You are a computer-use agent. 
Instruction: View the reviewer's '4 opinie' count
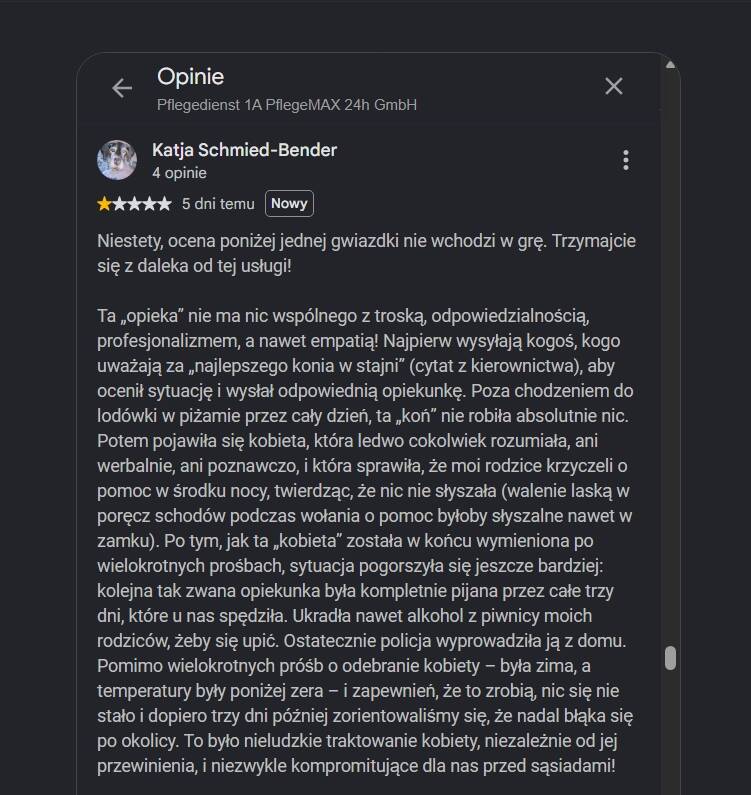[x=180, y=173]
